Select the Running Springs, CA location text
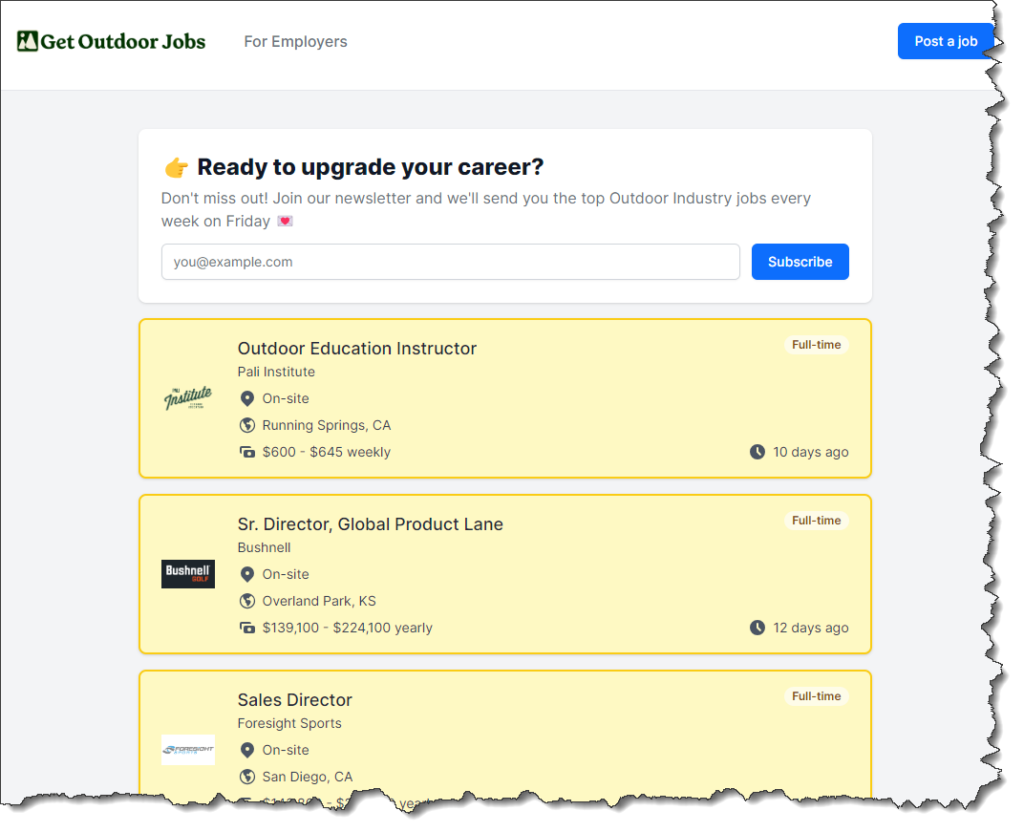 coord(327,425)
